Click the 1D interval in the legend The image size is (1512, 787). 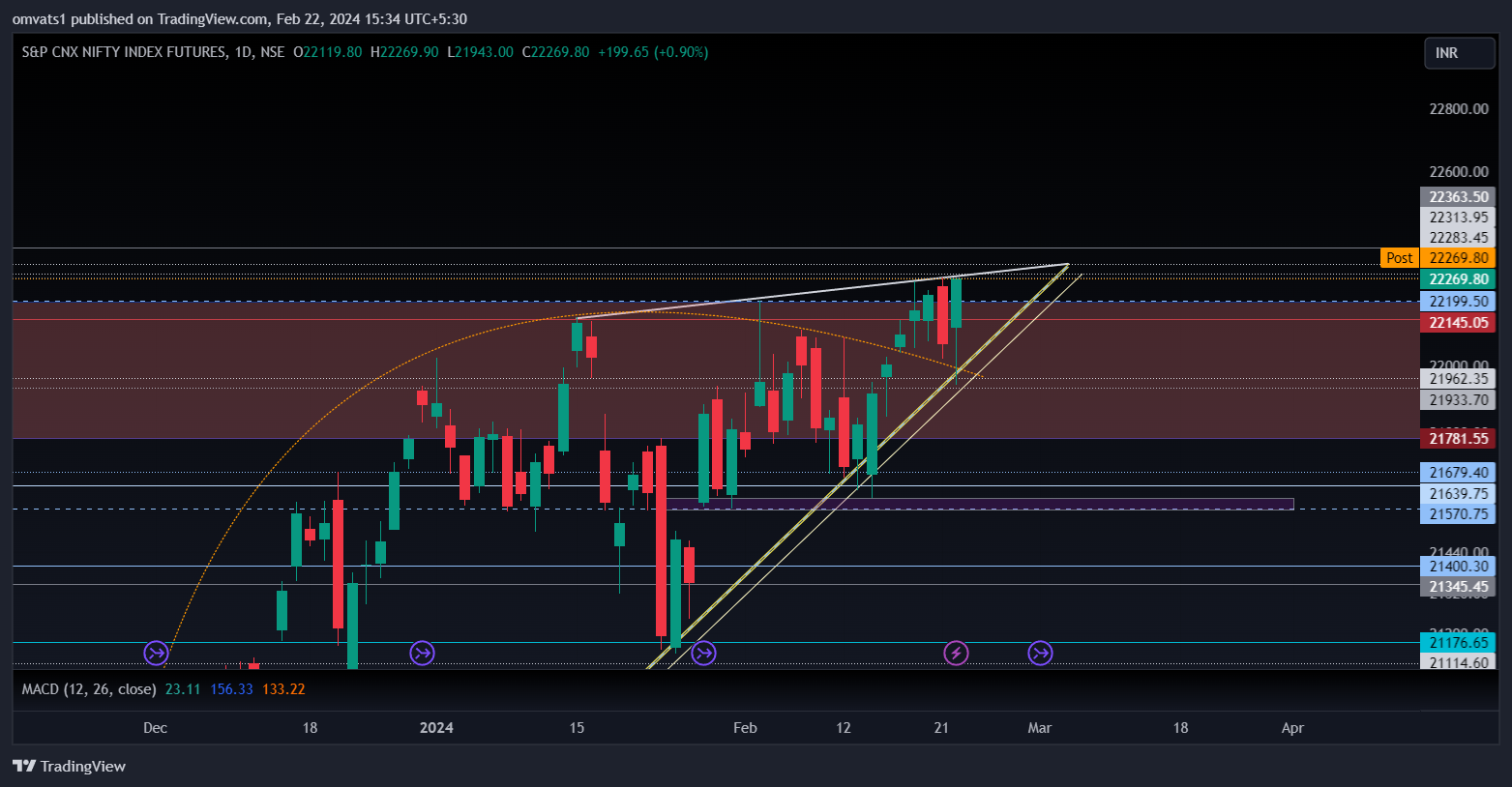[x=243, y=52]
